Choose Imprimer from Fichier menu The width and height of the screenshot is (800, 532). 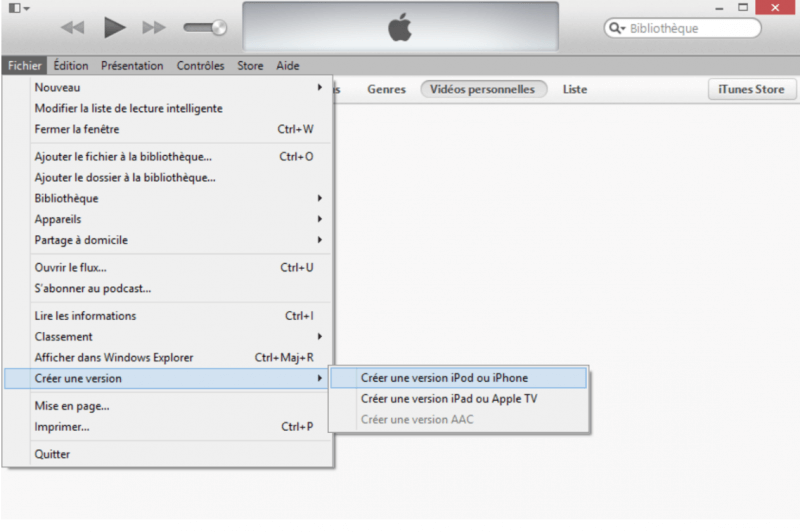(167, 427)
